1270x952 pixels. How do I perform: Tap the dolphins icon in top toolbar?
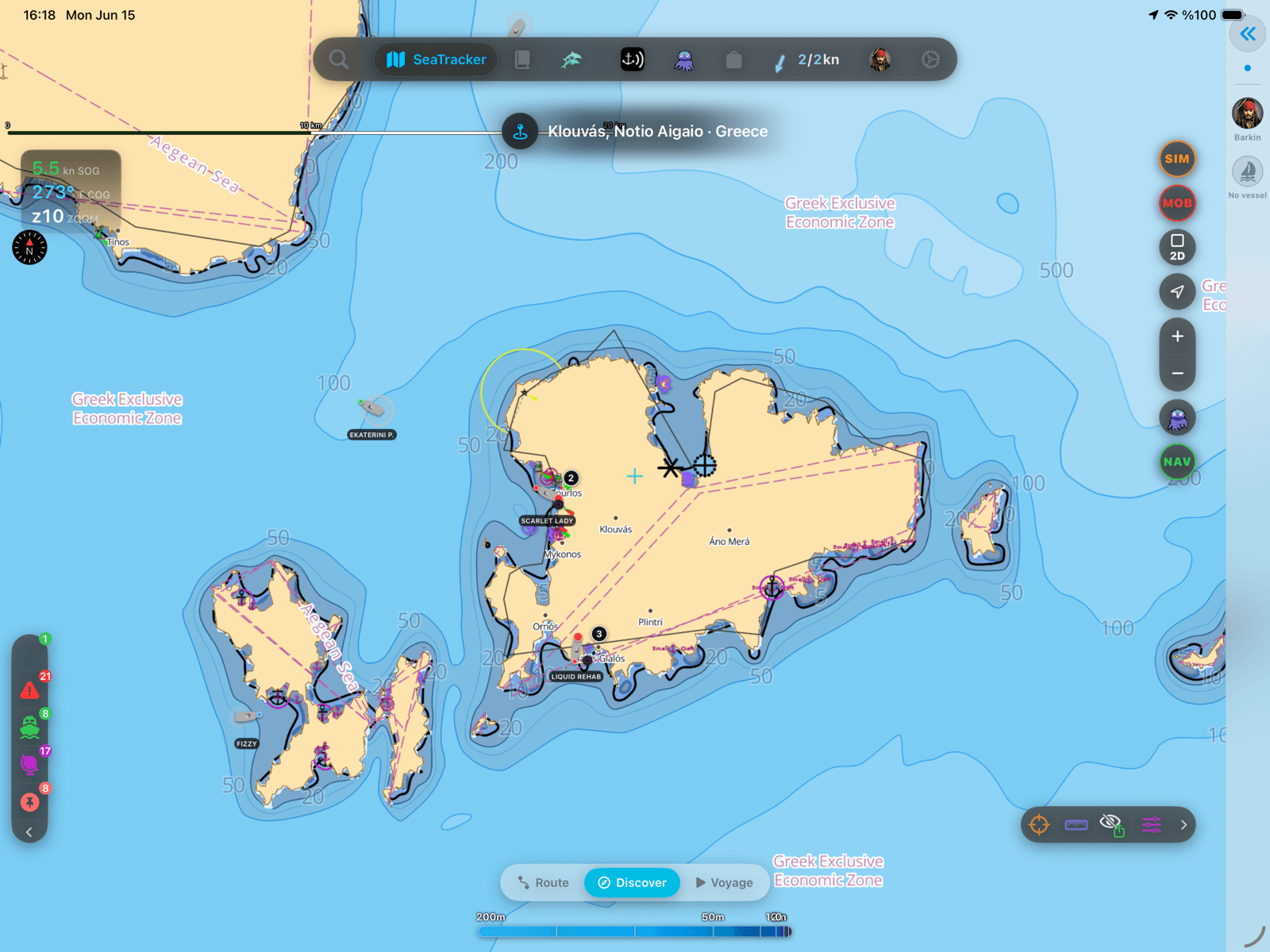click(x=571, y=59)
